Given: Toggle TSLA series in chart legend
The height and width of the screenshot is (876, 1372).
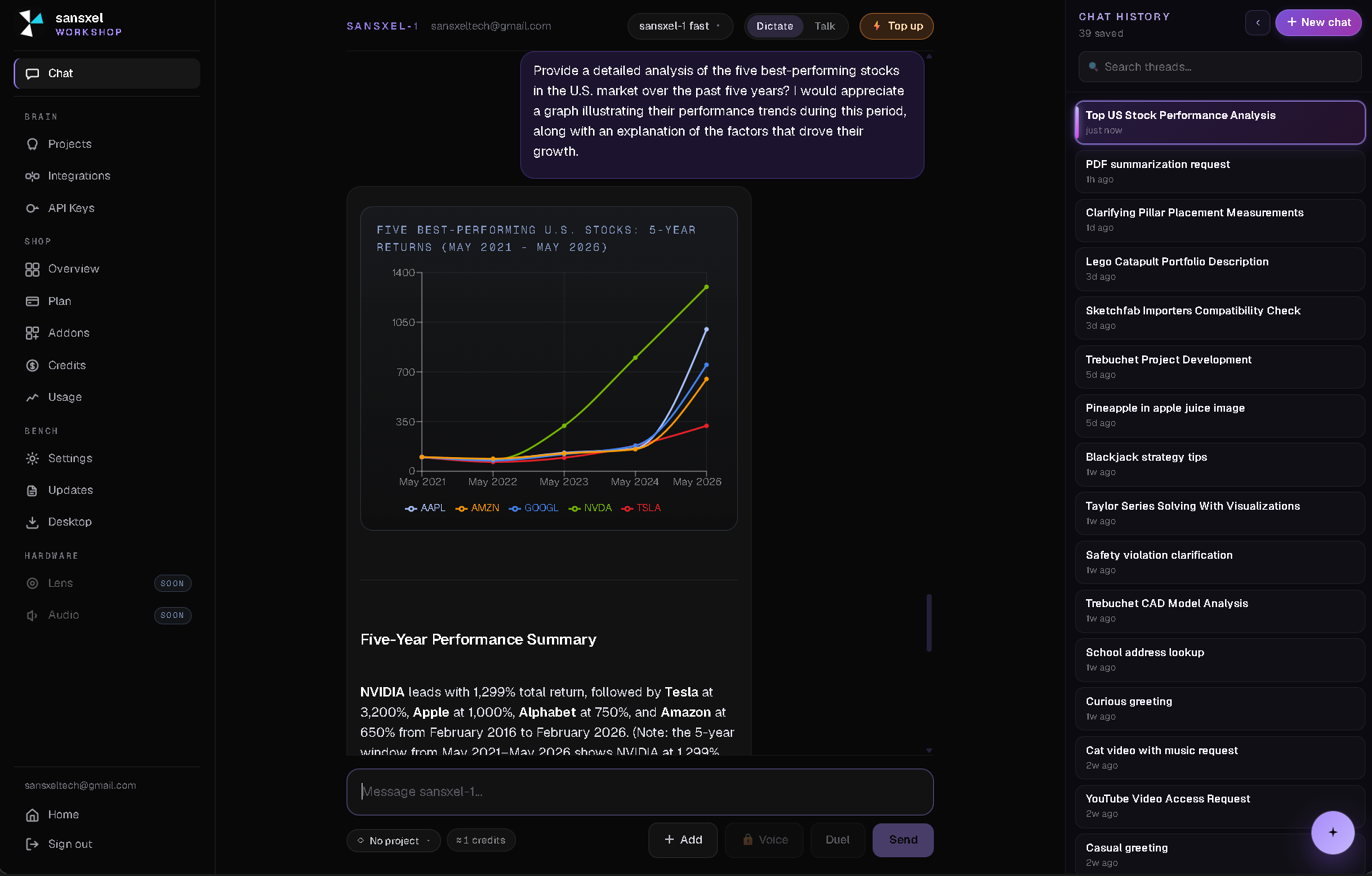Looking at the screenshot, I should pos(641,508).
